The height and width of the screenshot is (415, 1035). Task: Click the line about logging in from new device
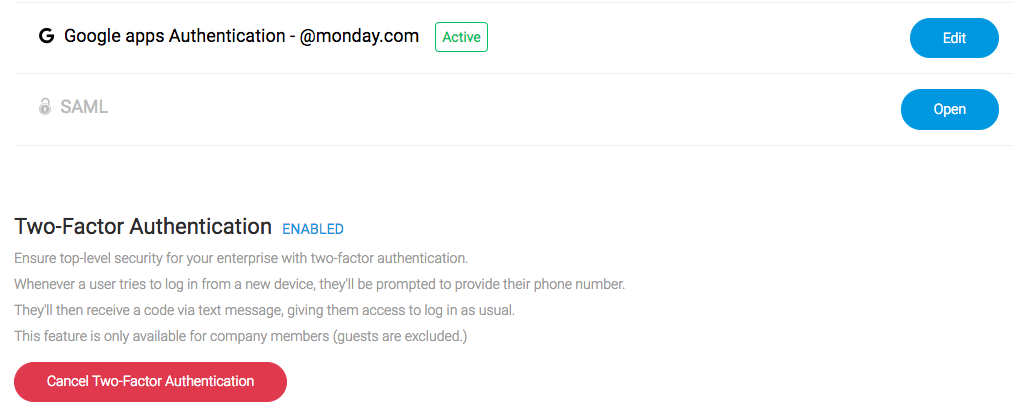(319, 284)
